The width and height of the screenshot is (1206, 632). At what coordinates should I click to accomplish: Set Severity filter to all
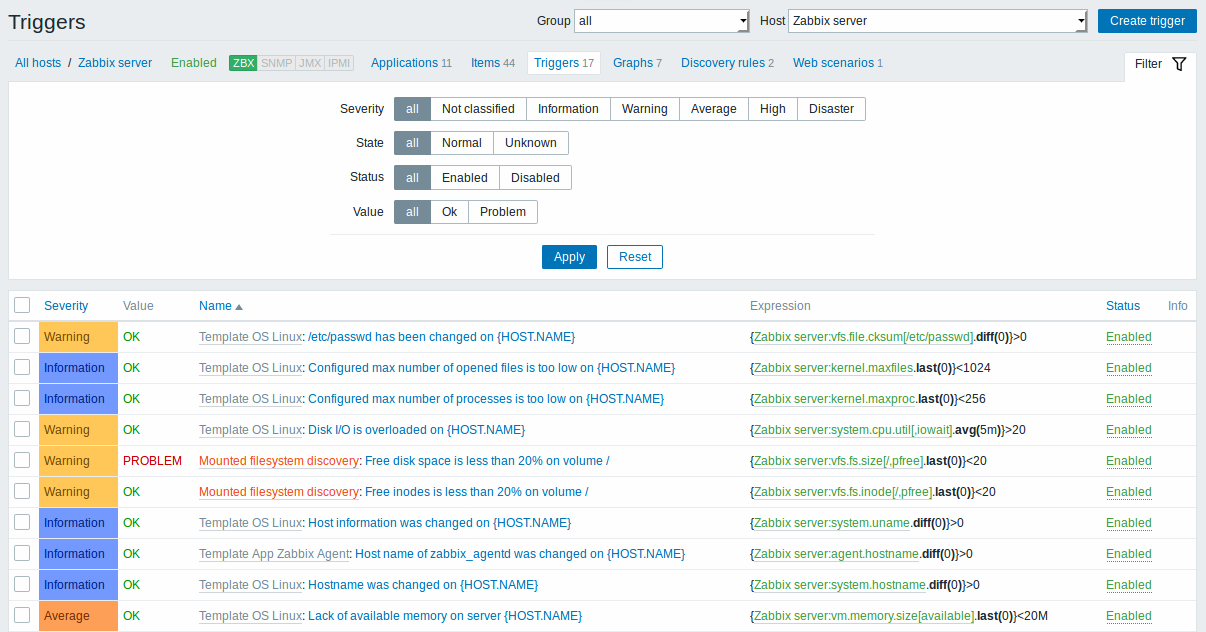(x=412, y=109)
